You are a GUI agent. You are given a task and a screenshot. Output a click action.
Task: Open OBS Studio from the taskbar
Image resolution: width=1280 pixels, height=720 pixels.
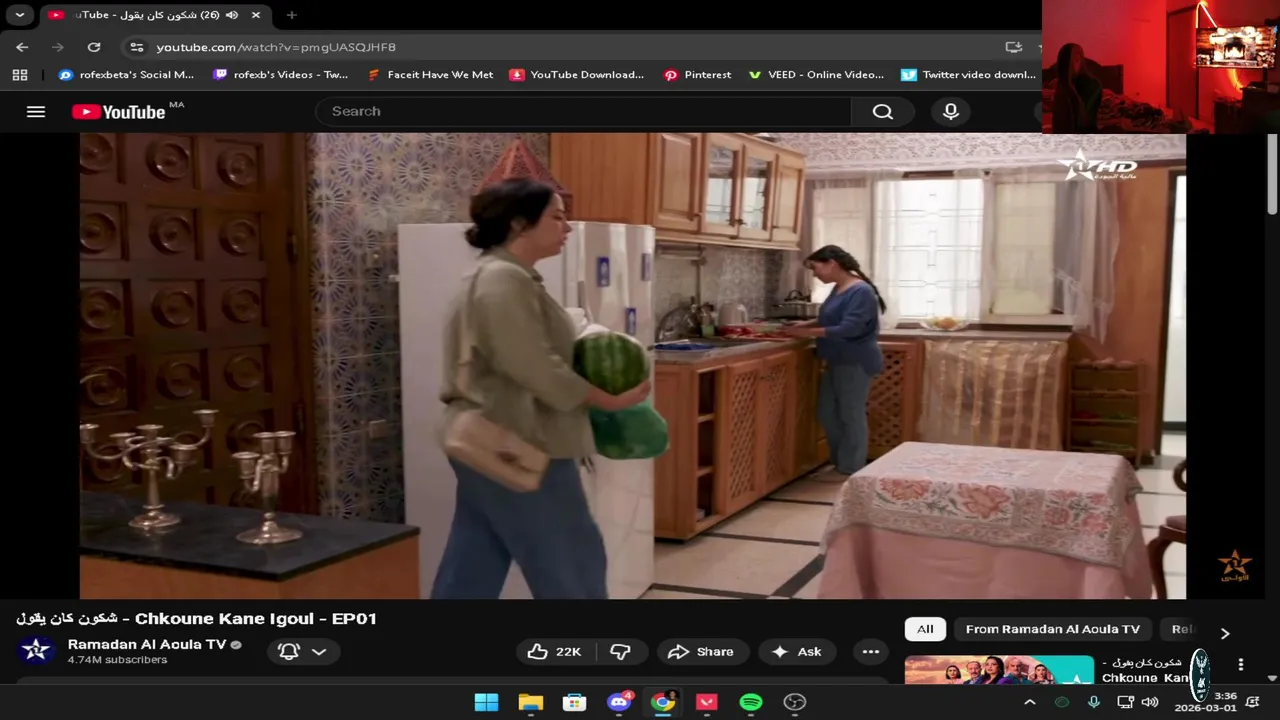coord(795,702)
